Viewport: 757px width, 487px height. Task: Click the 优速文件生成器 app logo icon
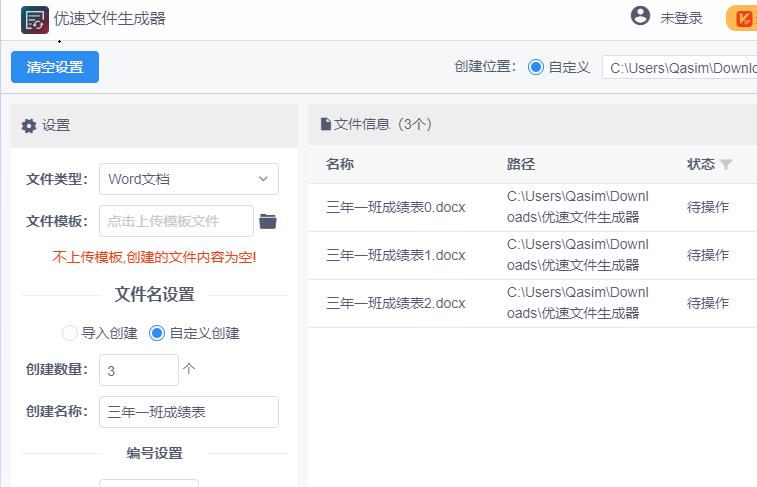[x=35, y=19]
